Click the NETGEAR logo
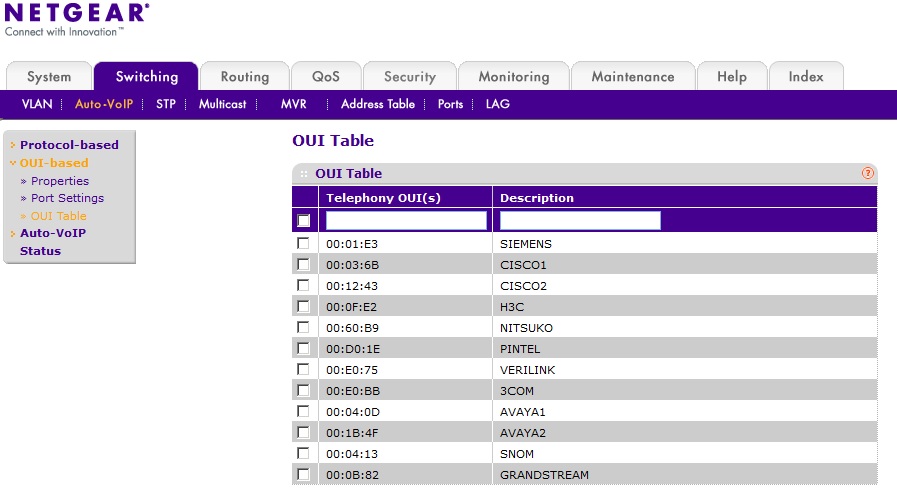 tap(77, 20)
